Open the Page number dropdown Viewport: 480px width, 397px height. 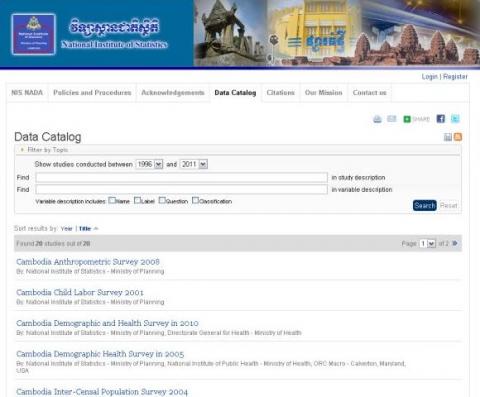point(427,243)
